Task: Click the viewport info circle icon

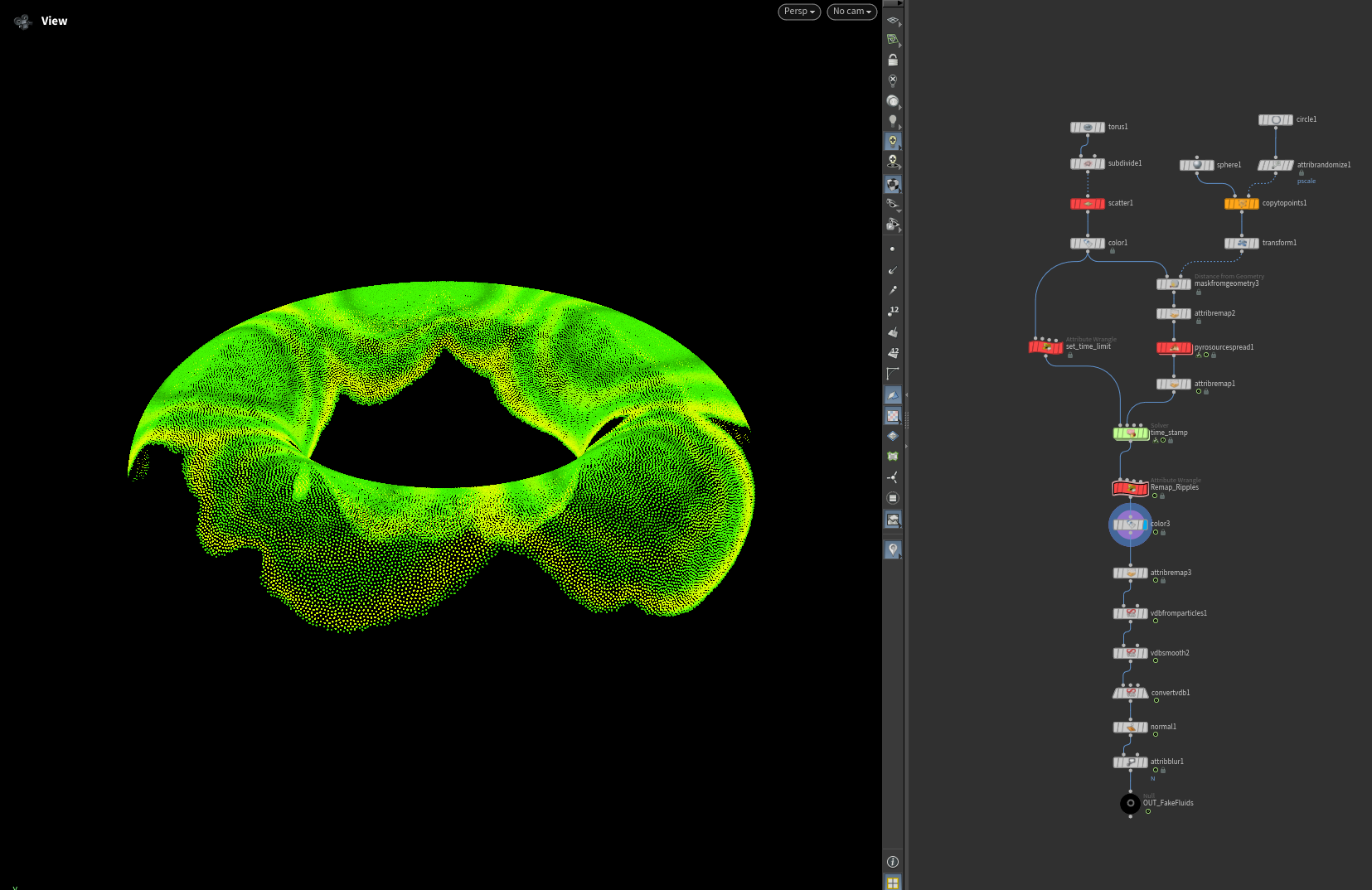Action: tap(892, 862)
